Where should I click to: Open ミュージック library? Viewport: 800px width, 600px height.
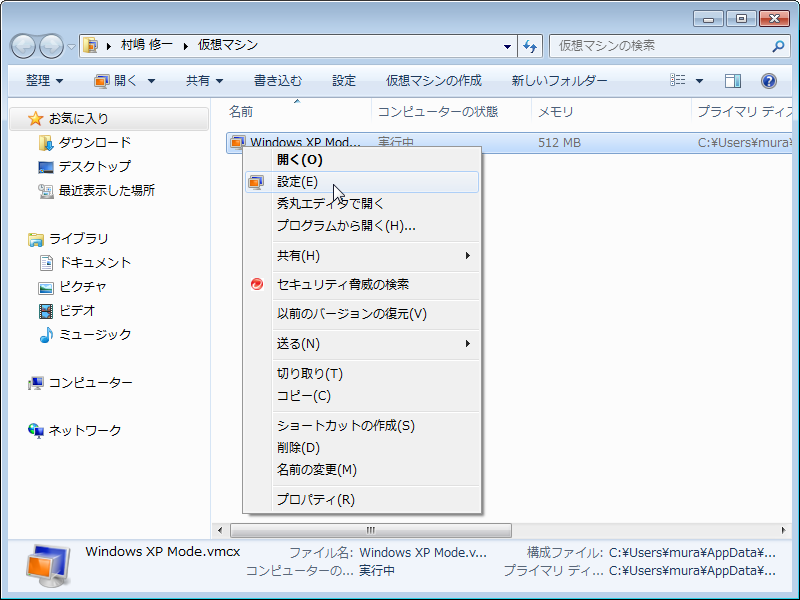95,335
